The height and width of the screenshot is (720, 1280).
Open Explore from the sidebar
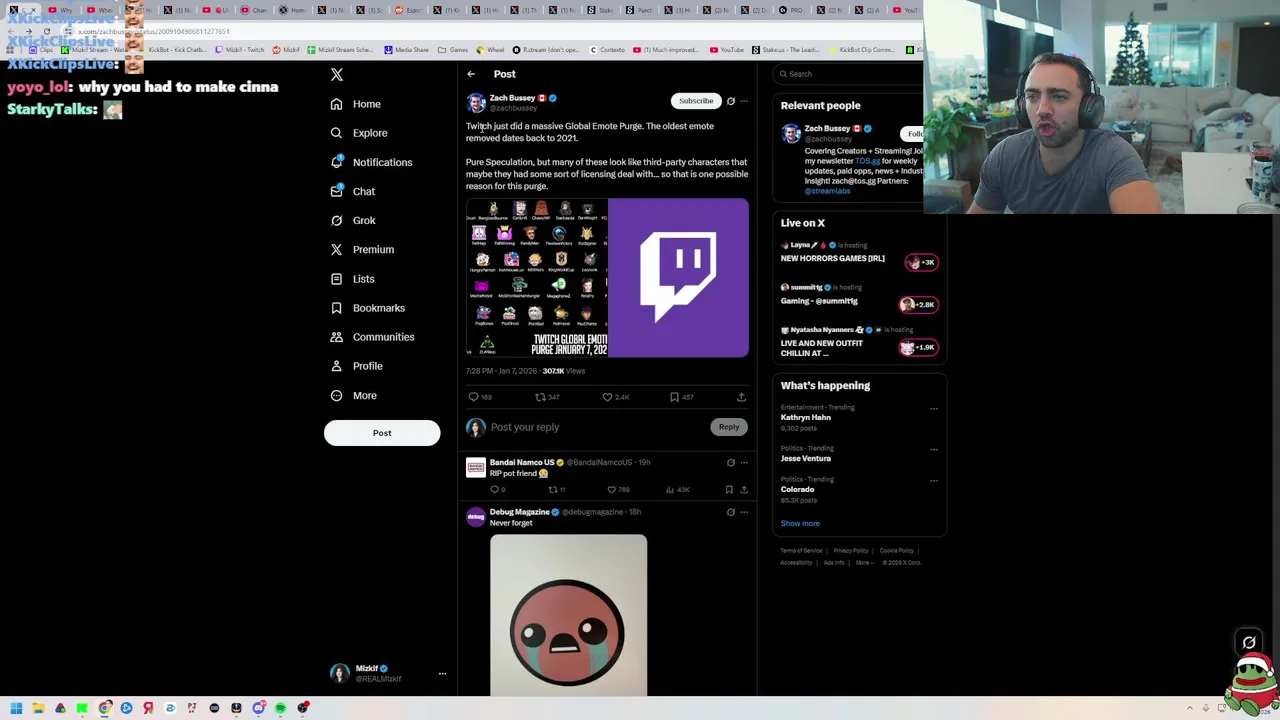click(x=359, y=133)
